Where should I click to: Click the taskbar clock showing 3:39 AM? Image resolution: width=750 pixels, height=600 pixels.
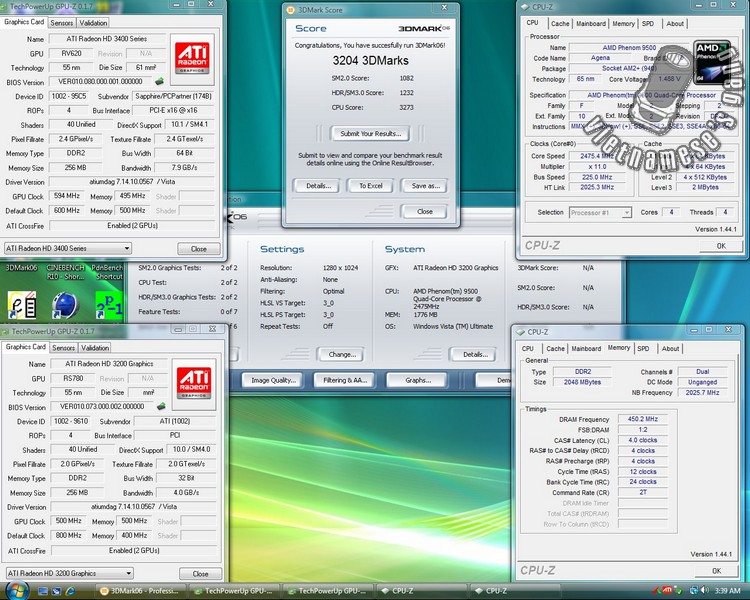click(727, 591)
